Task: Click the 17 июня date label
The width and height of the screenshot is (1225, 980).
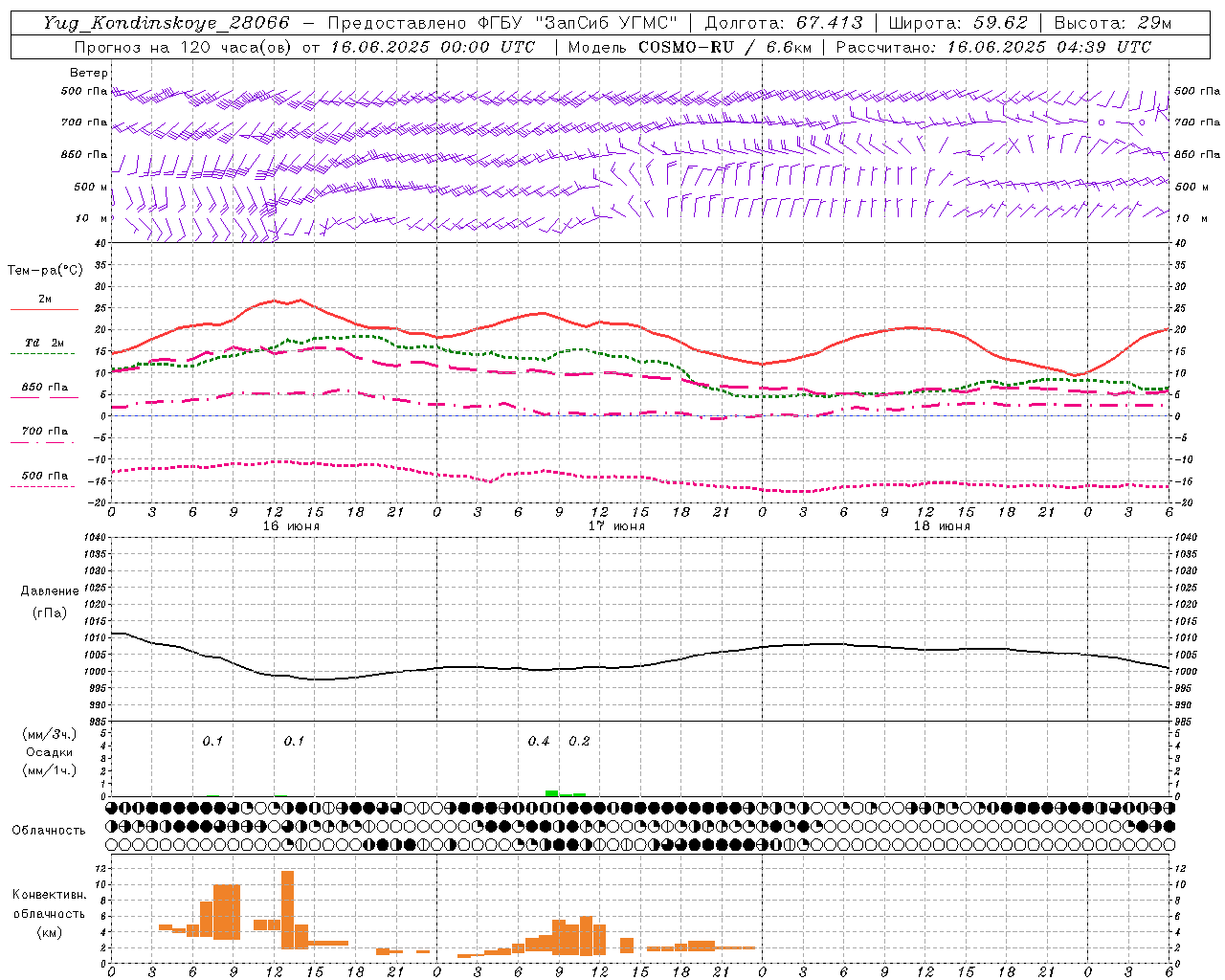Action: 616,526
